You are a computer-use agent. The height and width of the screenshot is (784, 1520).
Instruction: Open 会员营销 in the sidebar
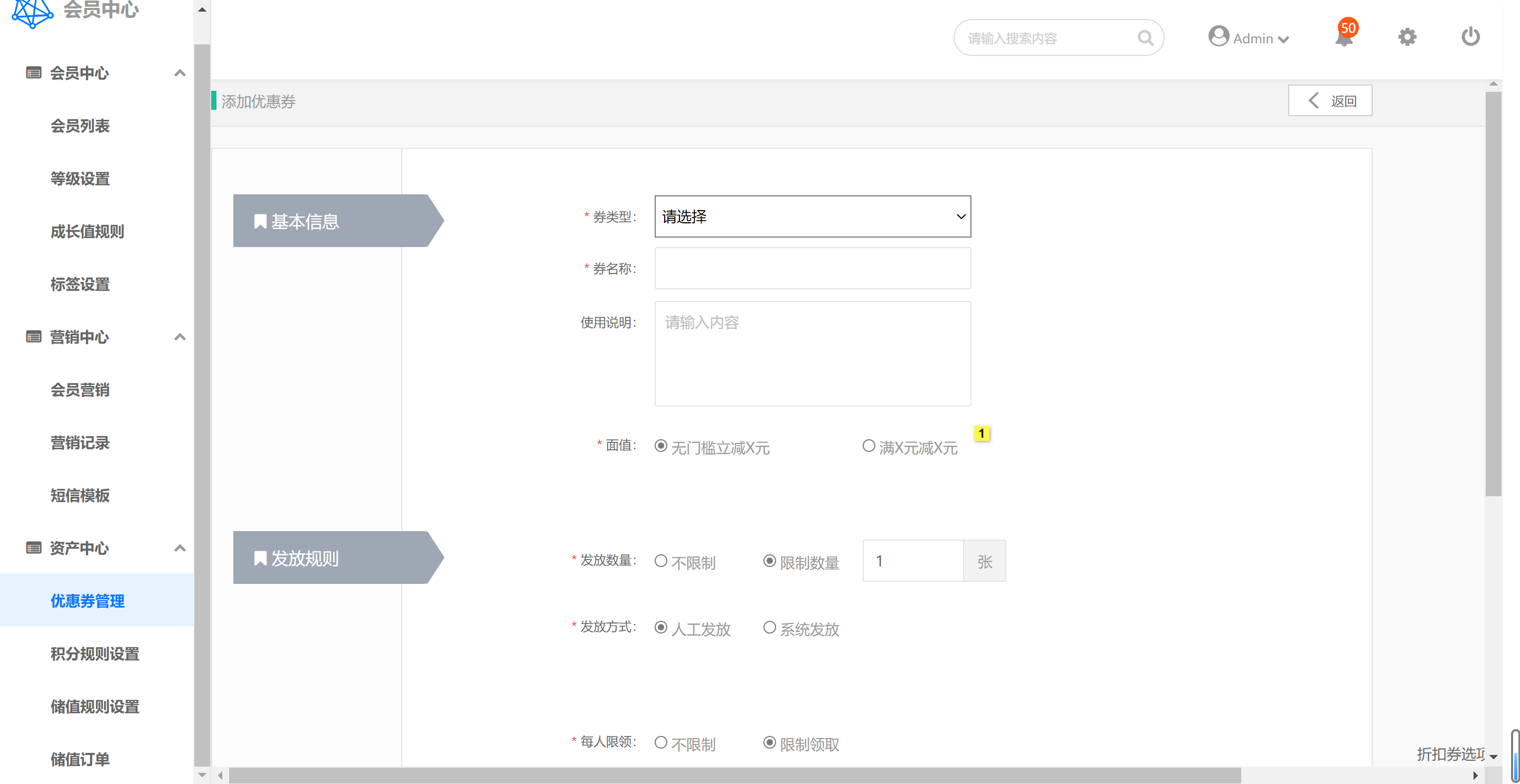(x=80, y=390)
